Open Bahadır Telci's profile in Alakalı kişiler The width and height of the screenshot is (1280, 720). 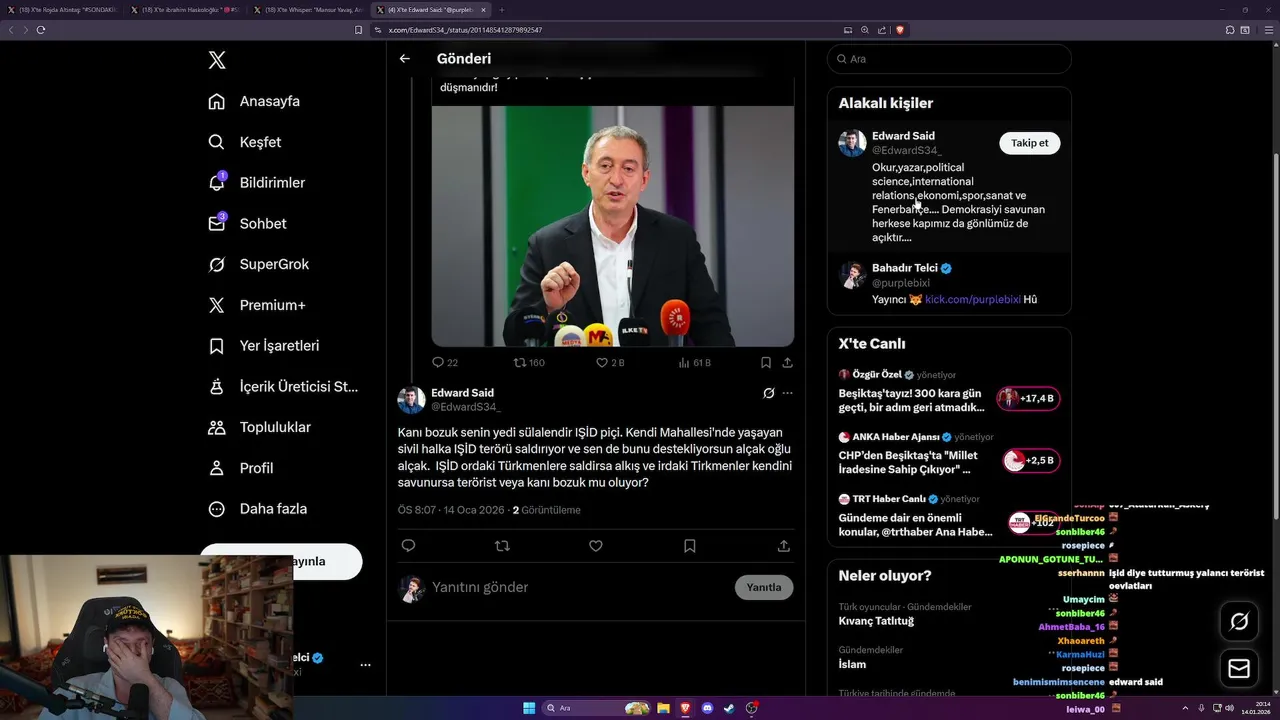[905, 268]
